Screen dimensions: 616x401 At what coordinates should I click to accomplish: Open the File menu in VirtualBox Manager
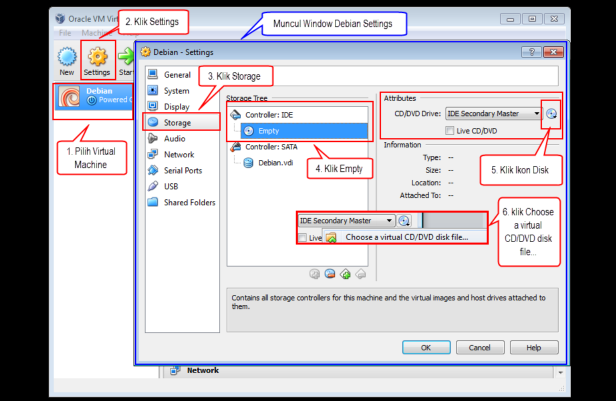[65, 33]
